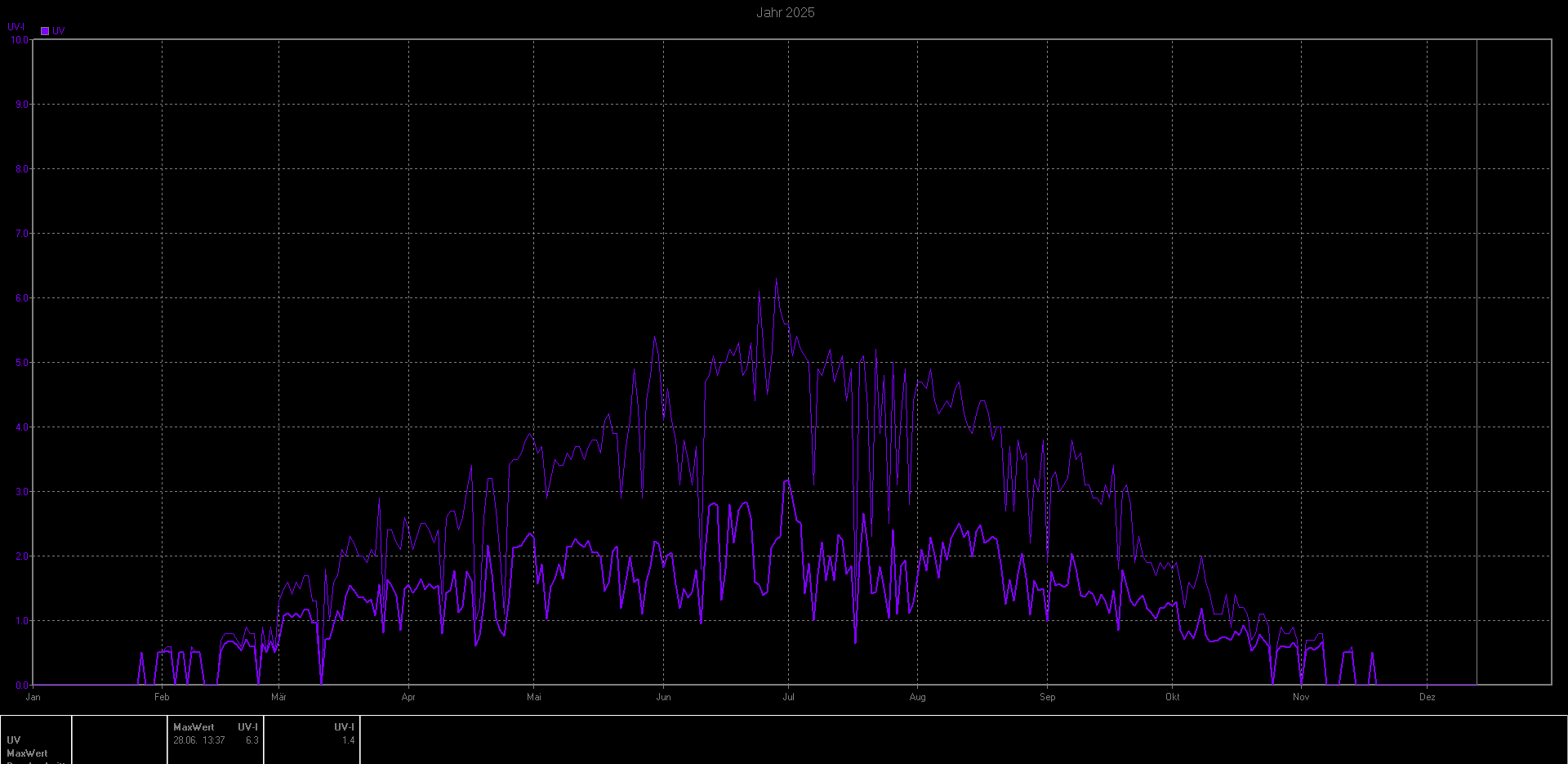The height and width of the screenshot is (764, 1568).
Task: Click the 'Jahr 2025' chart title
Action: tap(785, 12)
